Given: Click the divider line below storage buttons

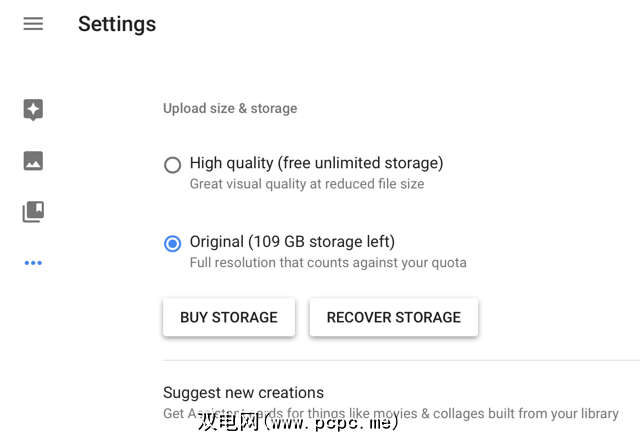Looking at the screenshot, I should click(400, 360).
